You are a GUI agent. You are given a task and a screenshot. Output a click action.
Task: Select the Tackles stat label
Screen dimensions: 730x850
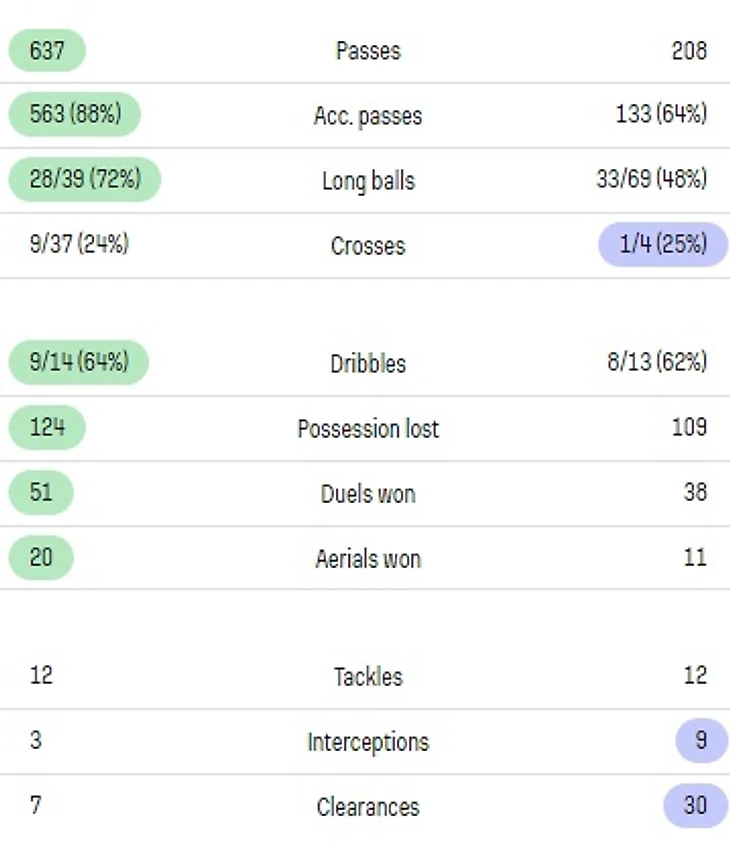(368, 677)
